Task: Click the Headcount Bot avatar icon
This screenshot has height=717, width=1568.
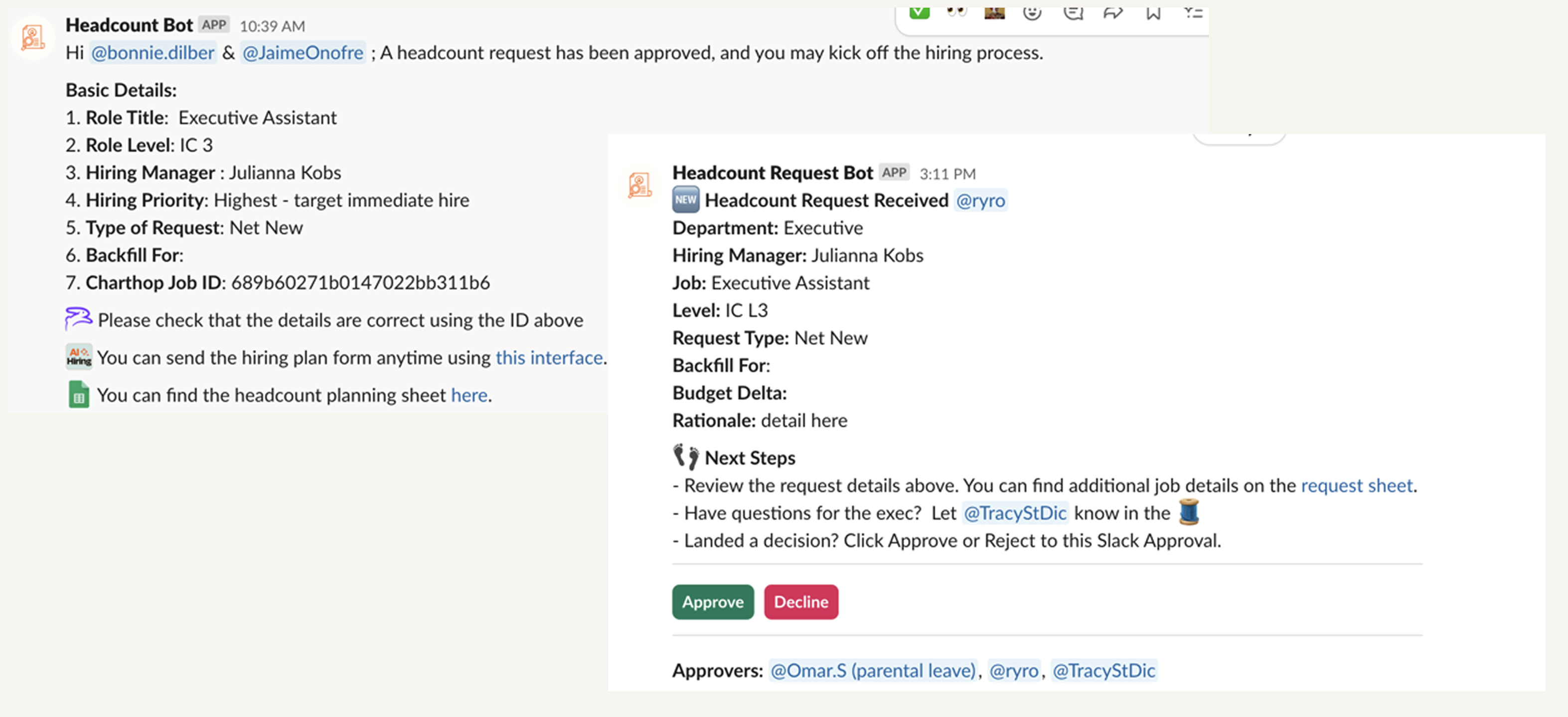Action: pos(33,38)
